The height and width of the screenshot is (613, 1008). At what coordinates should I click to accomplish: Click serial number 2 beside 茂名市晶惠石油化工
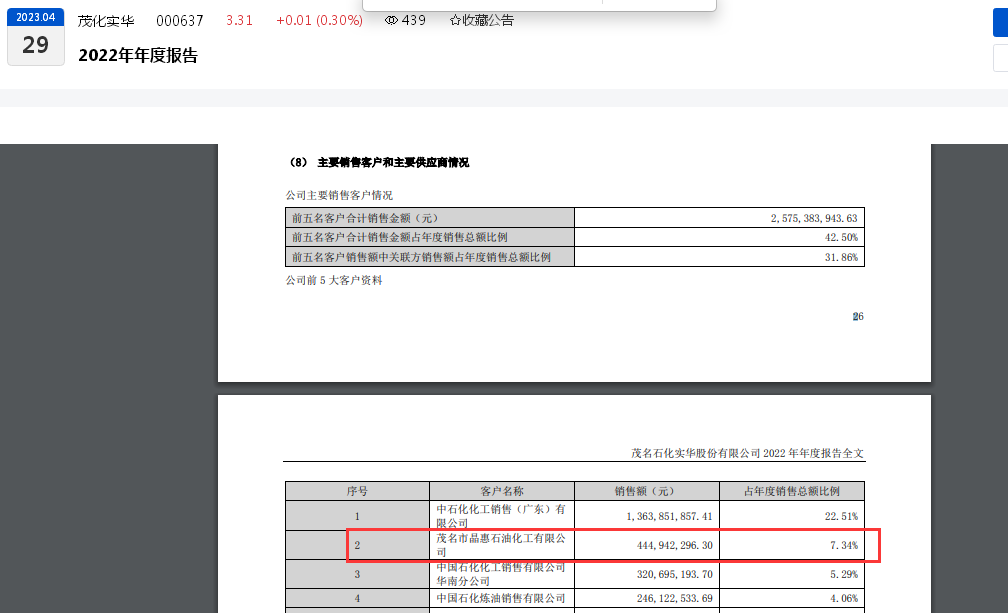coord(357,546)
